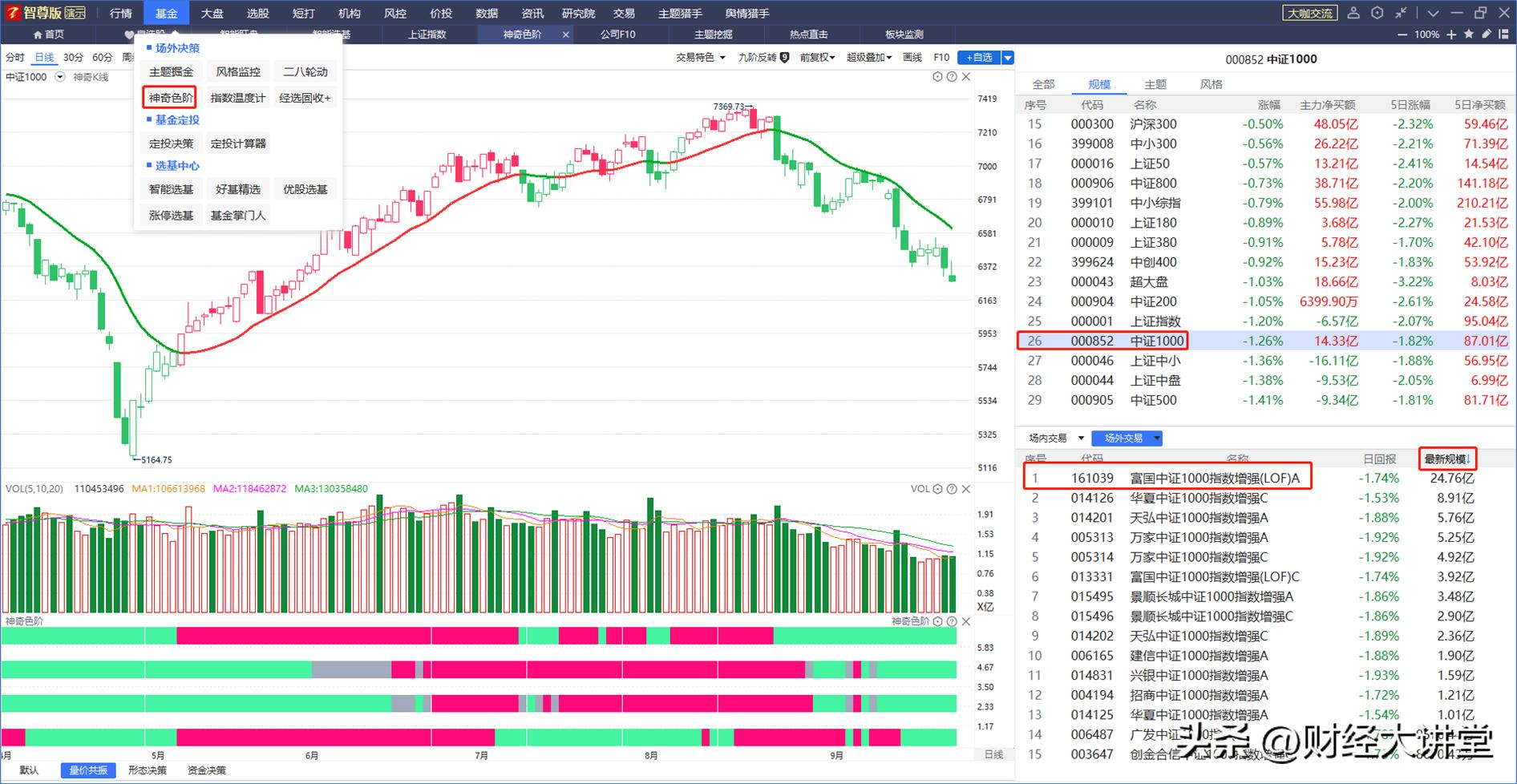Click the zoom out minus icon
Viewport: 1517px width, 784px height.
coord(1402,34)
